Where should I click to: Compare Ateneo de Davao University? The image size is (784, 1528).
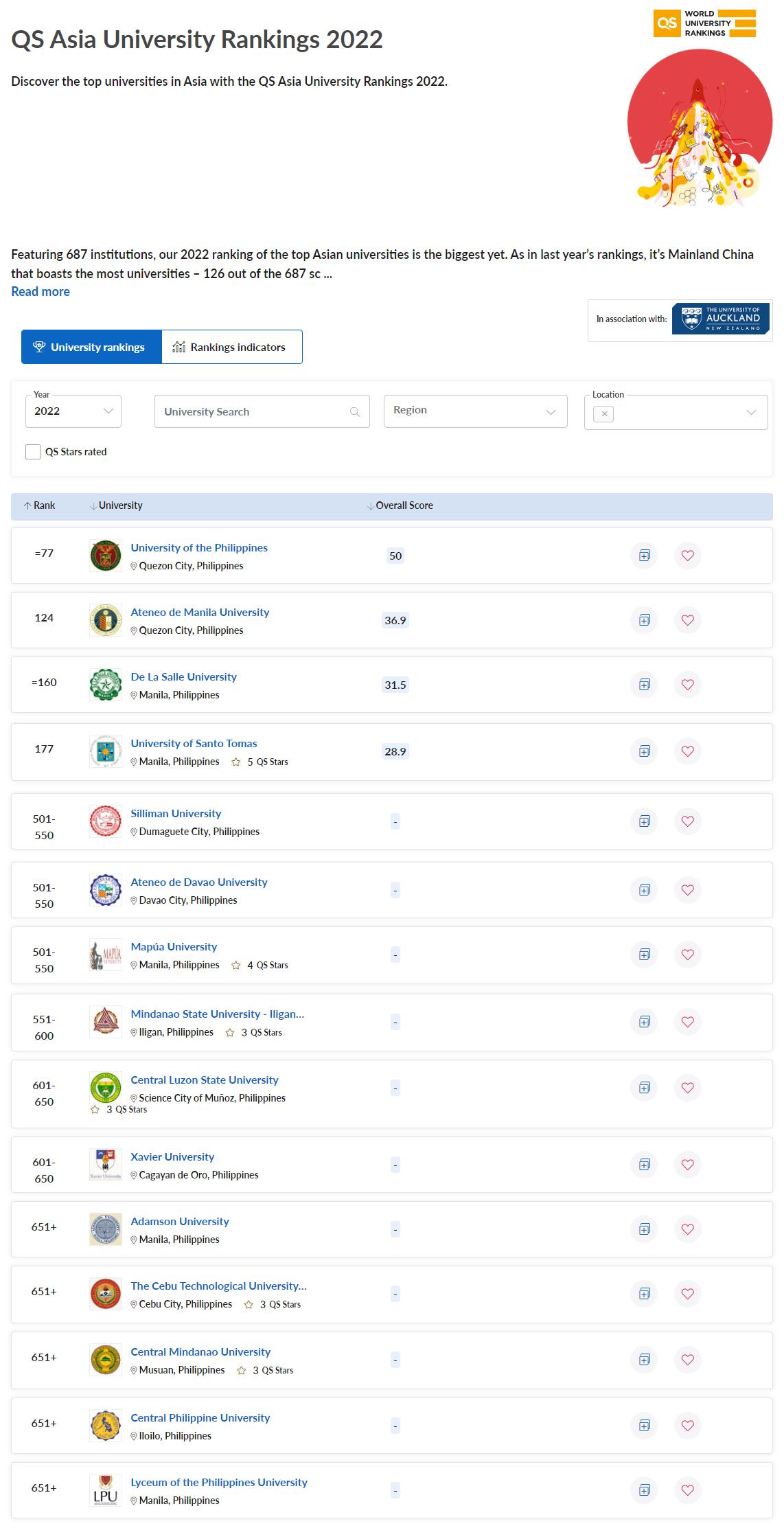click(x=644, y=890)
